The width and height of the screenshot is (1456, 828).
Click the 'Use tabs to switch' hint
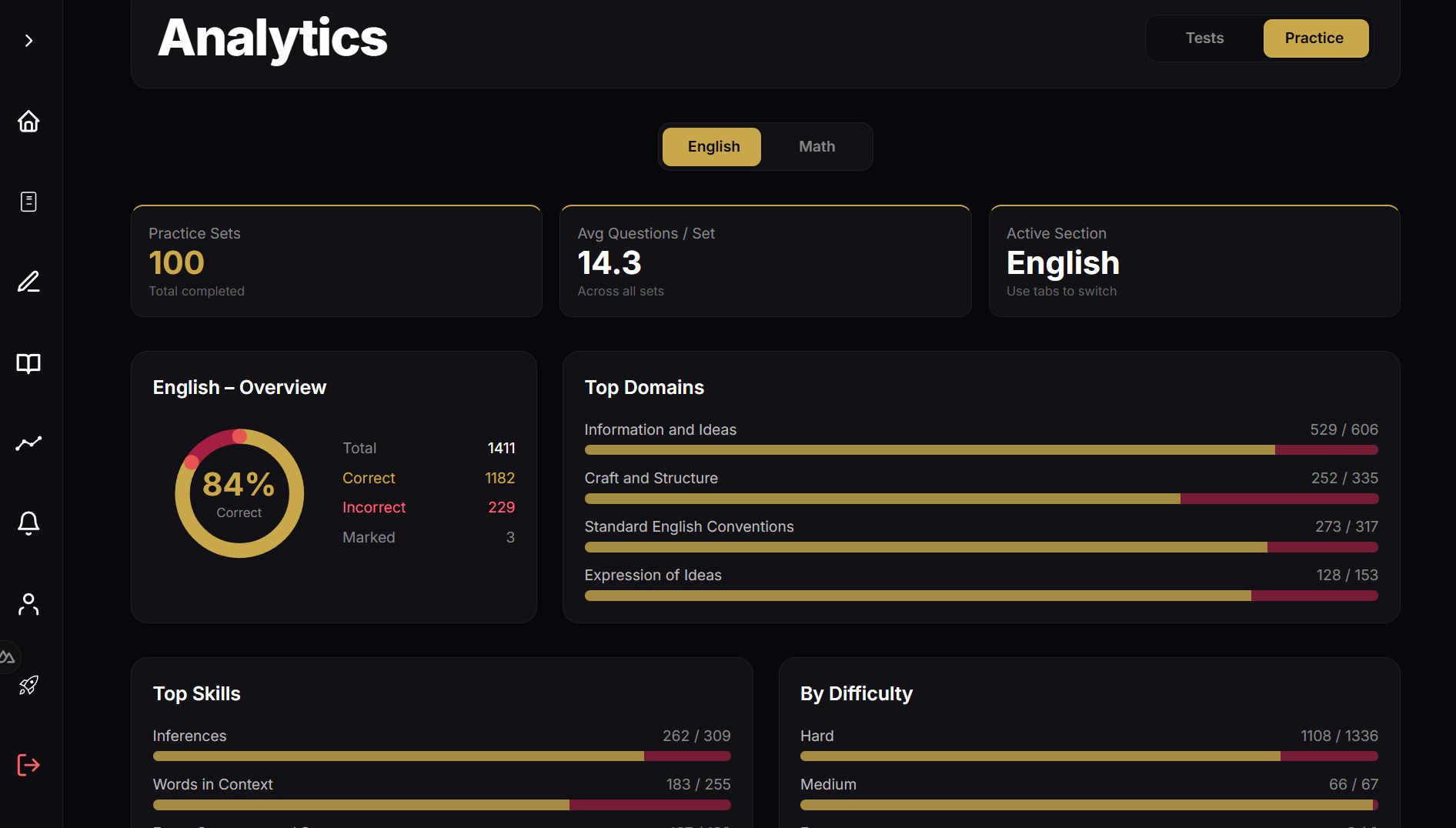1061,291
